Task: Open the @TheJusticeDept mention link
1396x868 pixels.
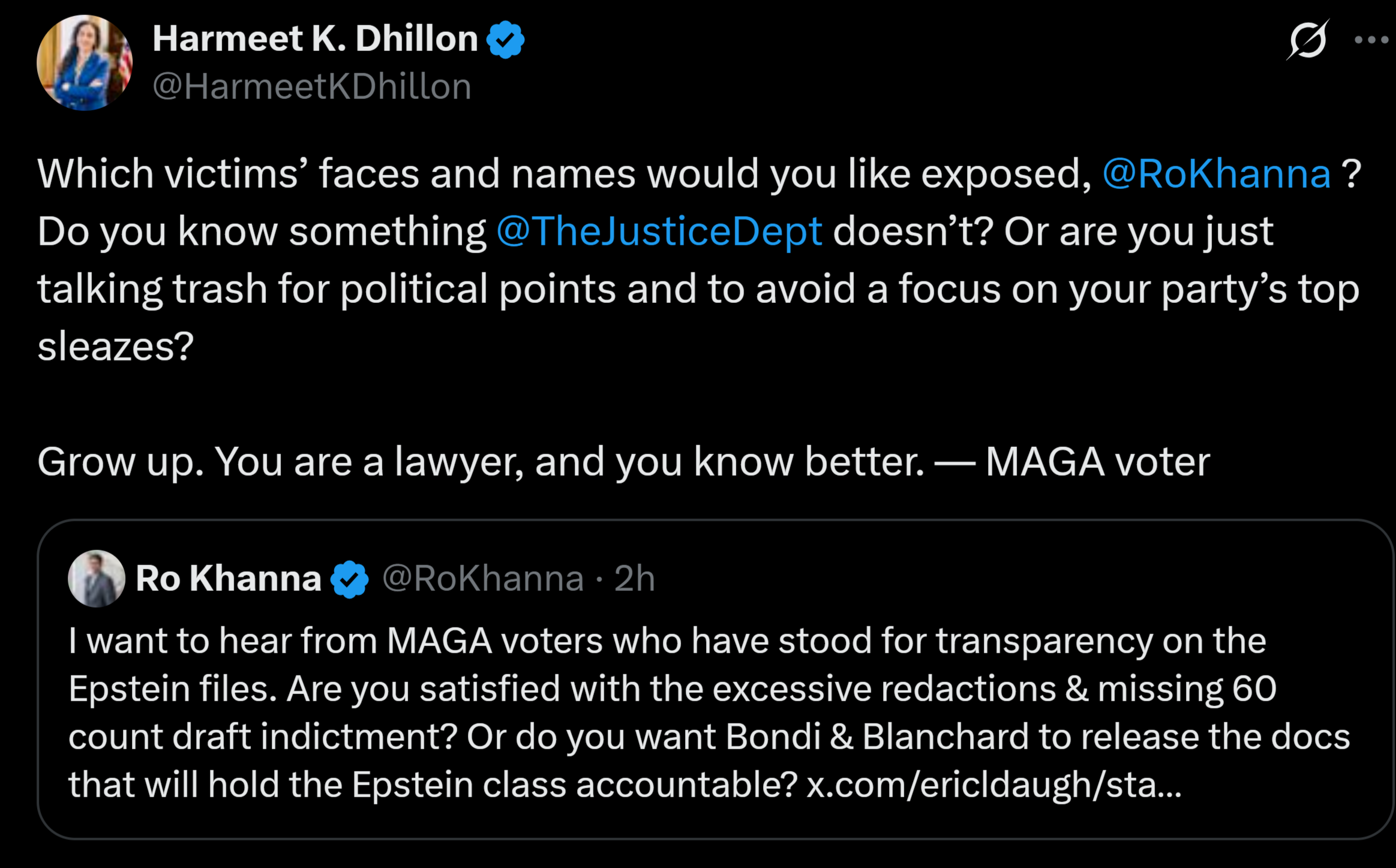Action: pos(659,232)
